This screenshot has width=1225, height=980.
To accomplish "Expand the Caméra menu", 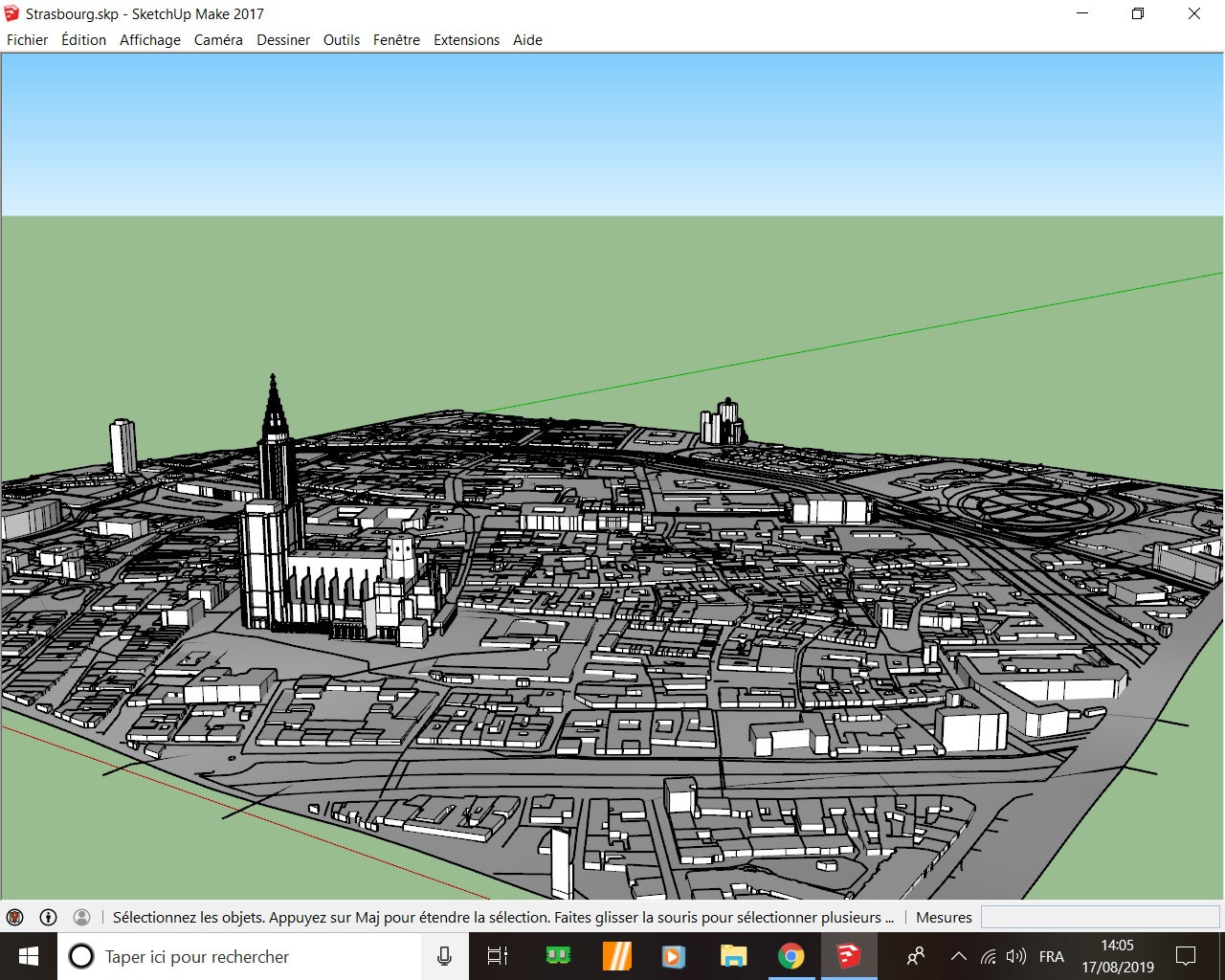I will tap(218, 40).
